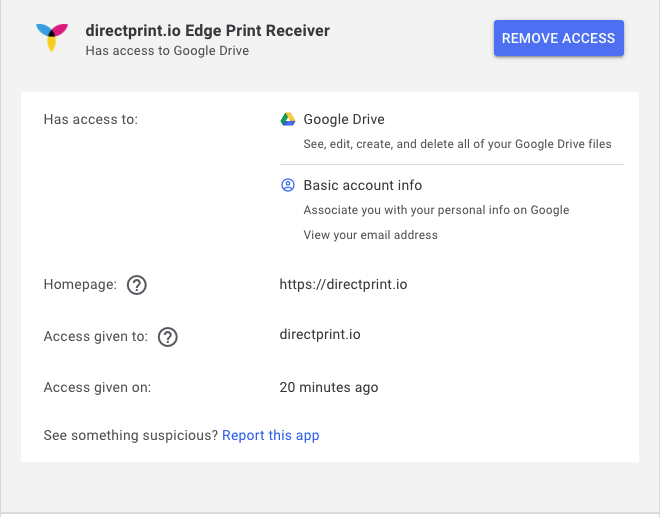Click the Associate you with personal info text
Image resolution: width=662 pixels, height=517 pixels.
pos(436,210)
